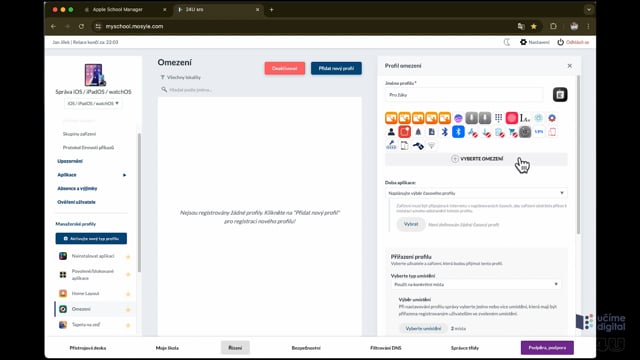Click the VYBERTE OMEZENÍ button

(476, 159)
